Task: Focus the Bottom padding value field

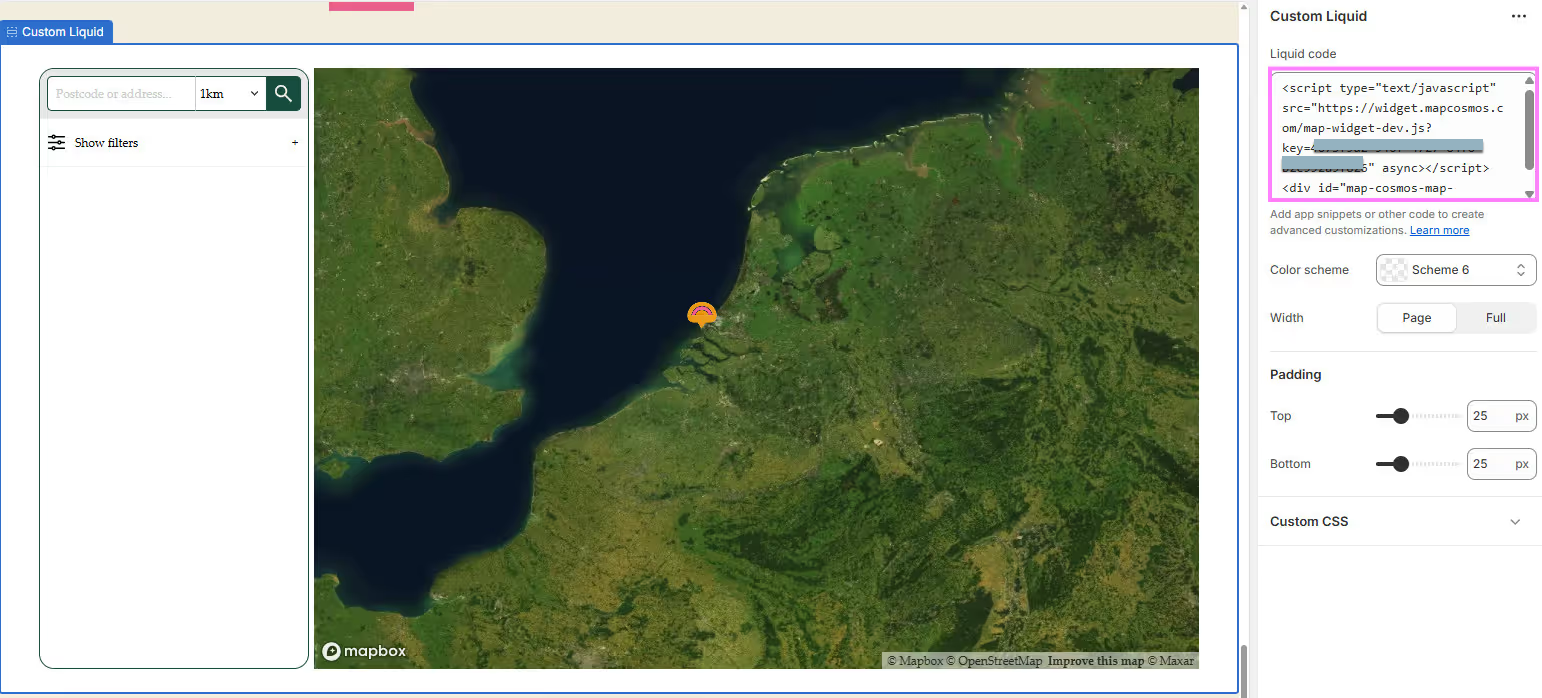Action: pyautogui.click(x=1501, y=464)
